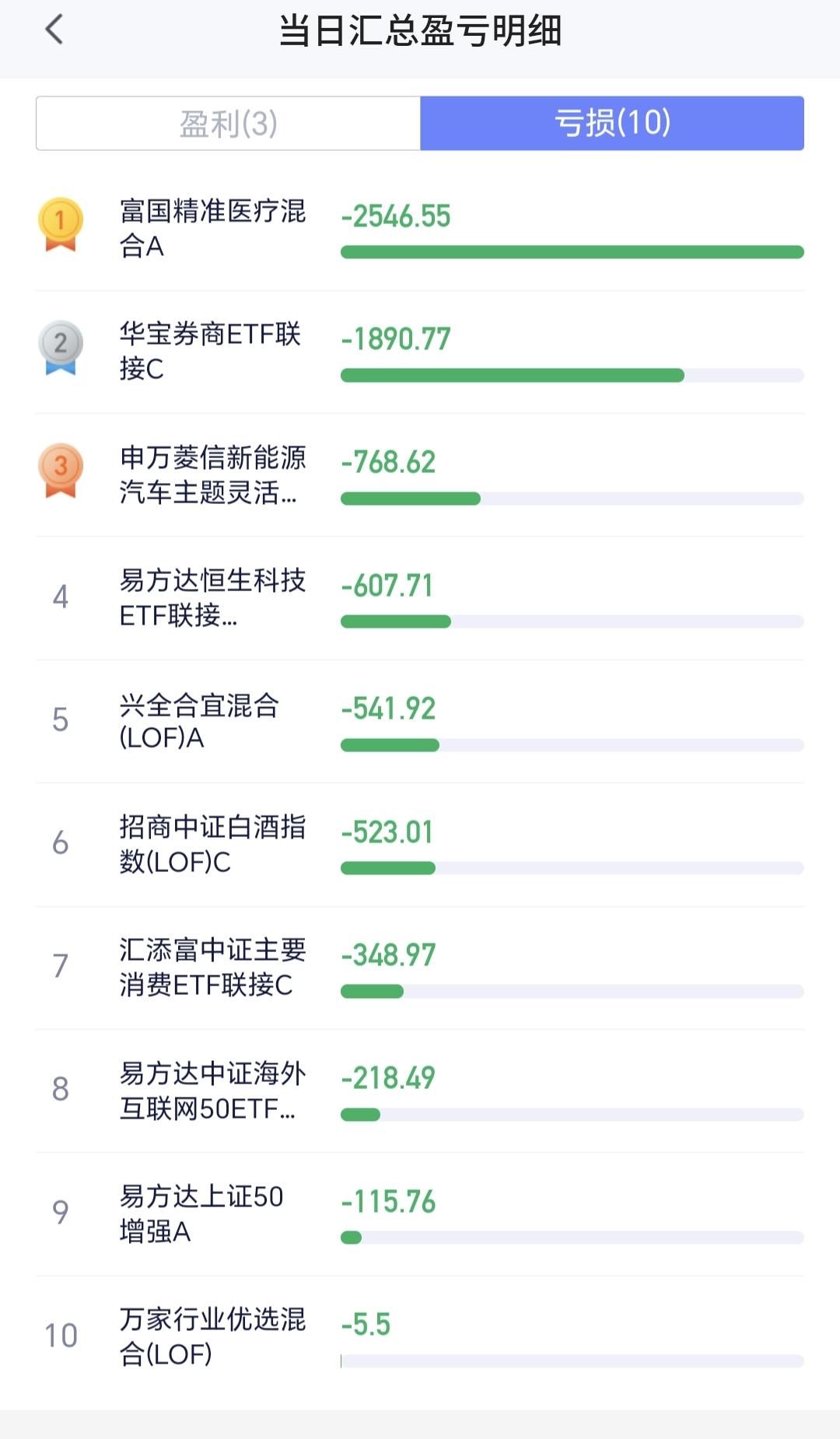
Task: Select 申万菱信新能源汽车主题 fund row
Action: tap(420, 474)
